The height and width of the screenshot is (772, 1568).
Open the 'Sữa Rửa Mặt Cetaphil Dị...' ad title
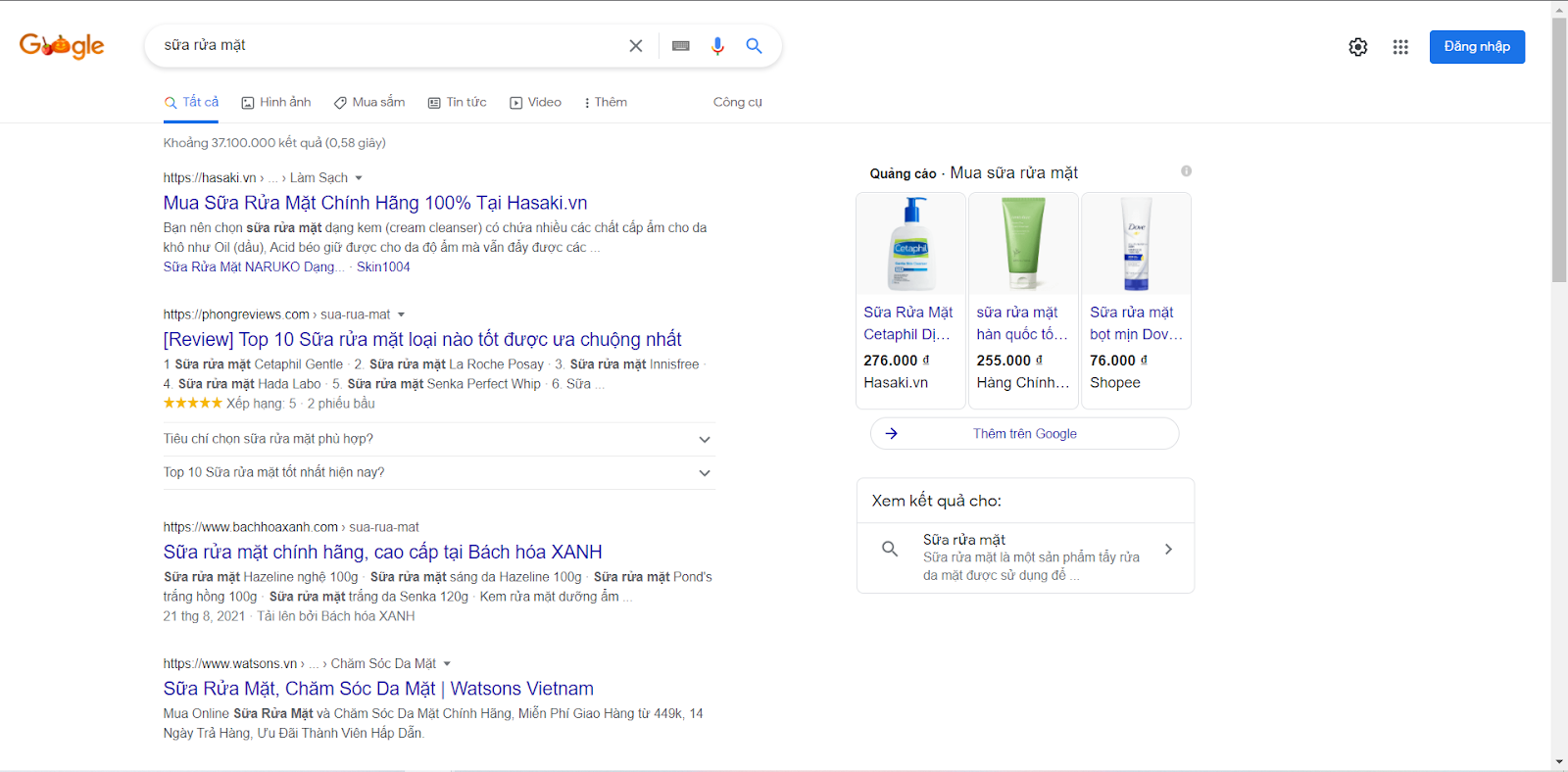[x=908, y=323]
